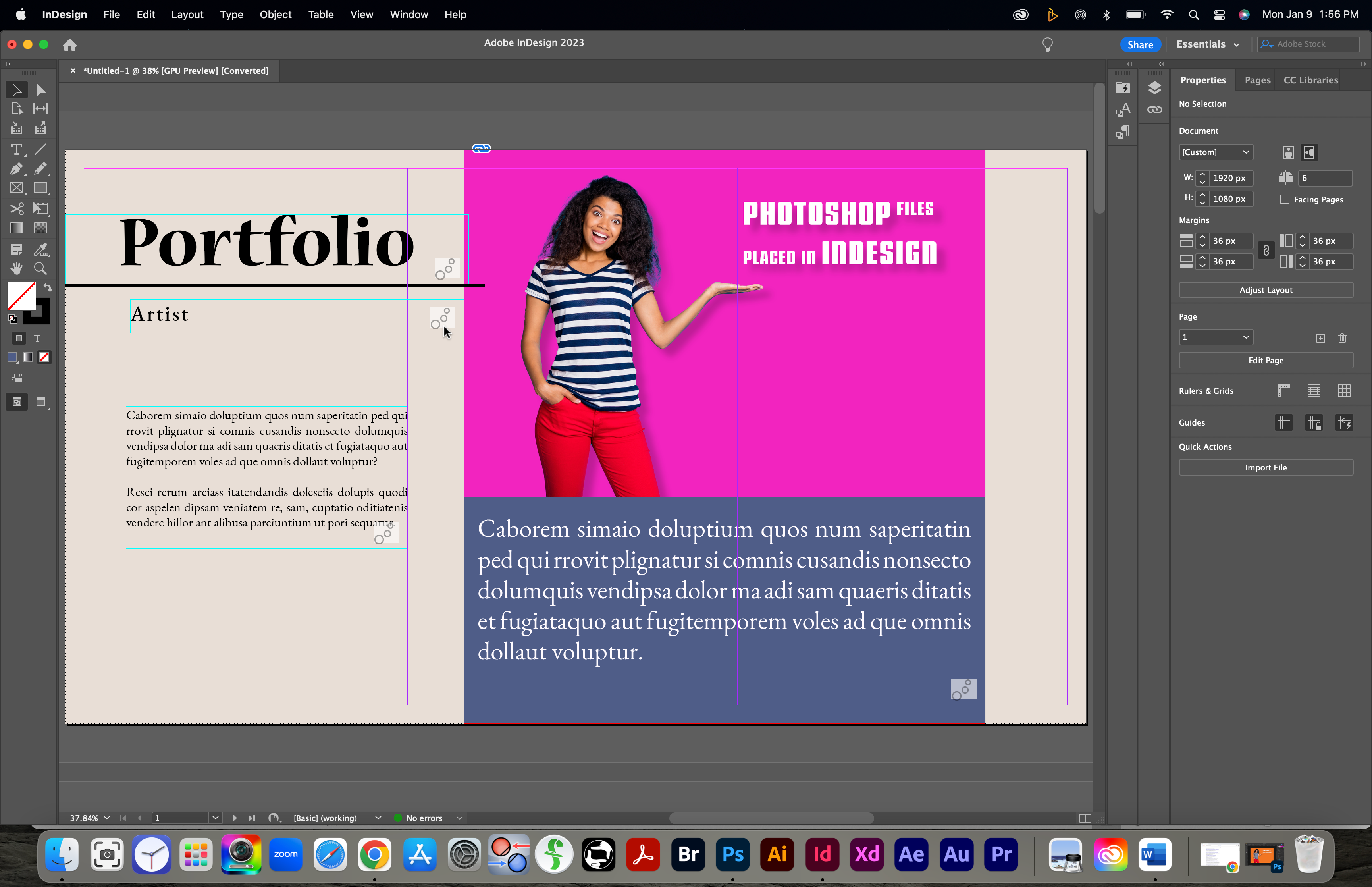Screen dimensions: 1372x887
Task: Open the [Custom] page size dropdown
Action: tap(1216, 152)
